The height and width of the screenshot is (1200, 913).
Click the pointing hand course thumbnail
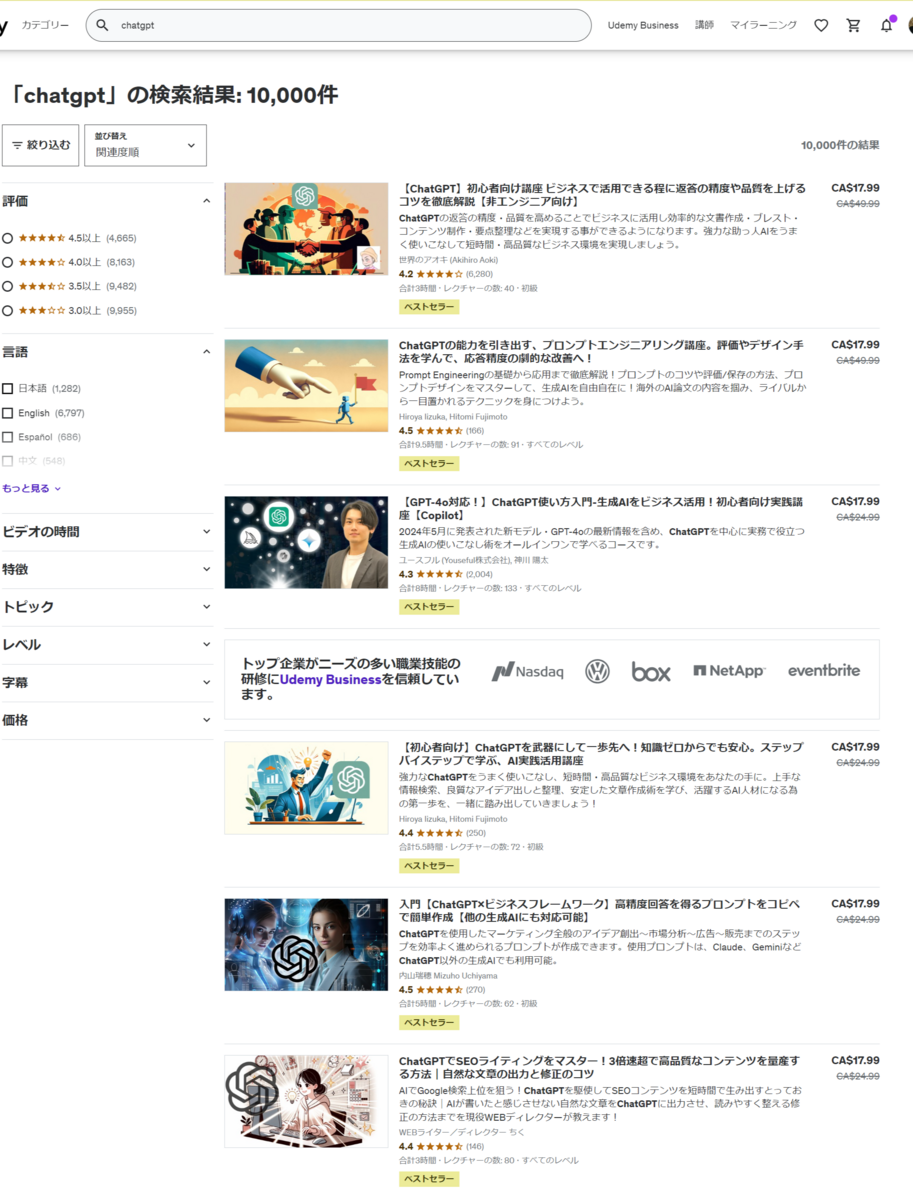[306, 385]
